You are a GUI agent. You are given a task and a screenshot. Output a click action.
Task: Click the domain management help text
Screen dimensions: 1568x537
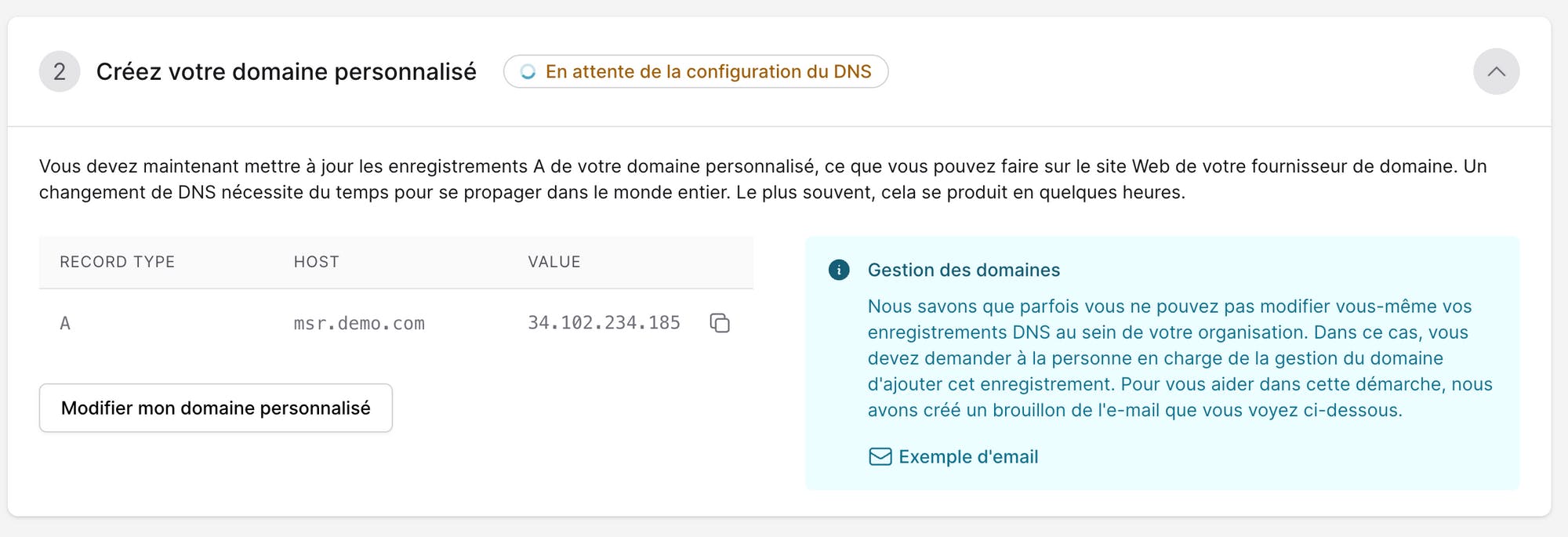click(1180, 358)
